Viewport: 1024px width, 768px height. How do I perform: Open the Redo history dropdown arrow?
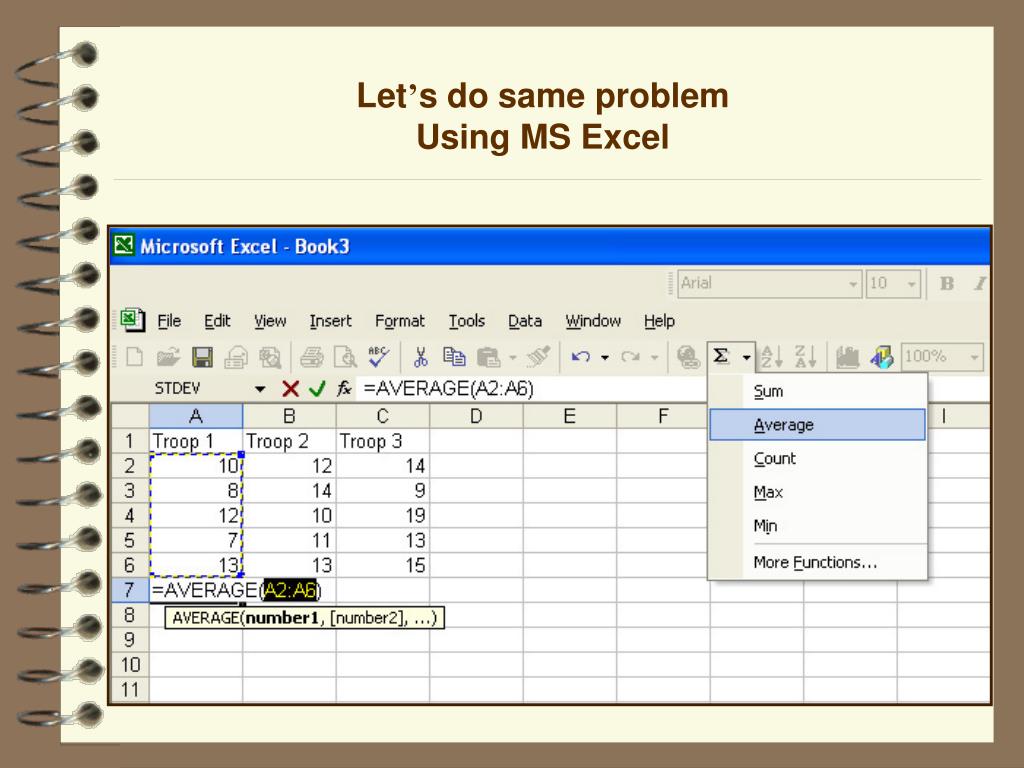click(x=654, y=357)
